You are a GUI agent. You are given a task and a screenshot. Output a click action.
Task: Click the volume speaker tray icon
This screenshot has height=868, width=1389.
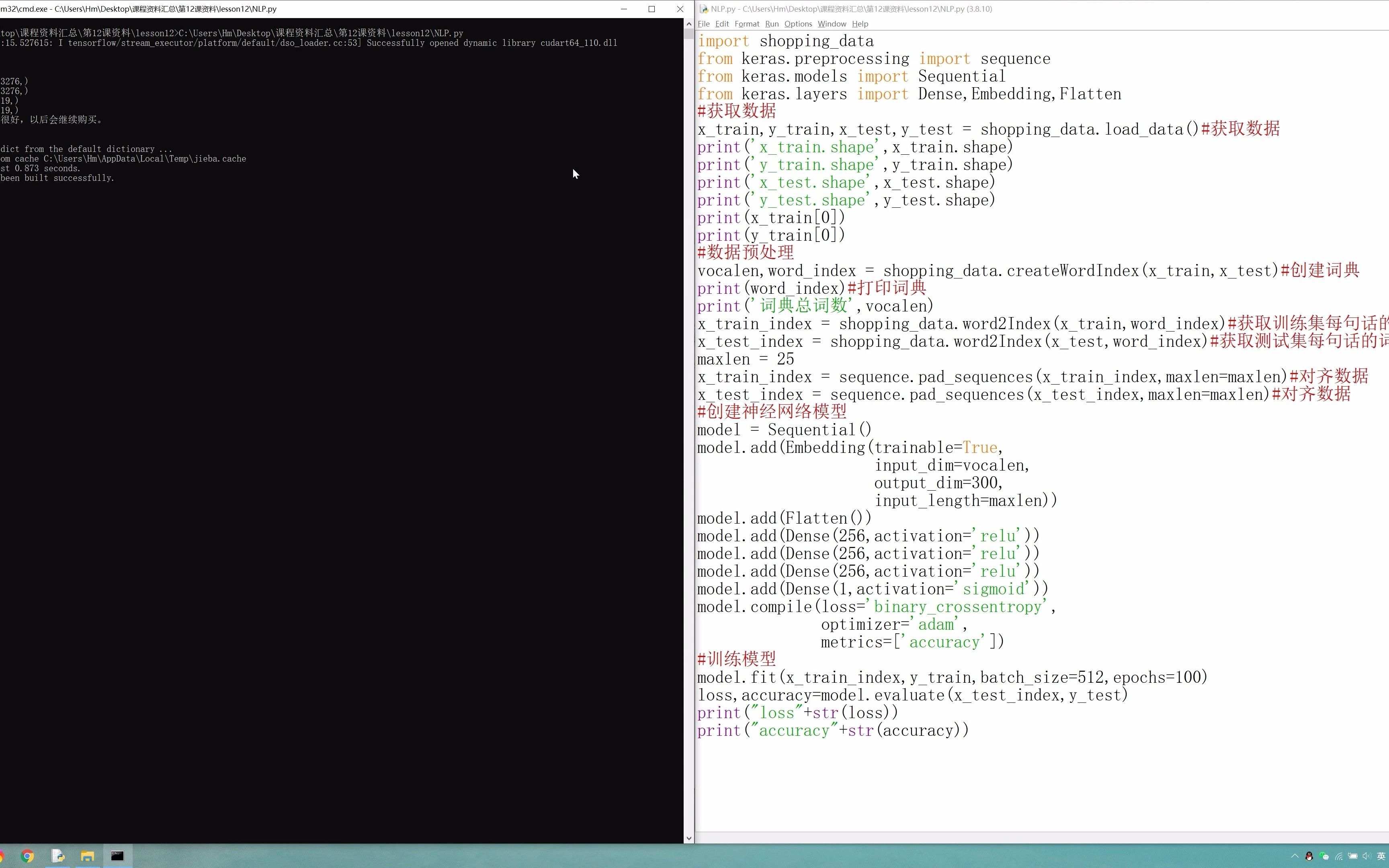(1366, 856)
